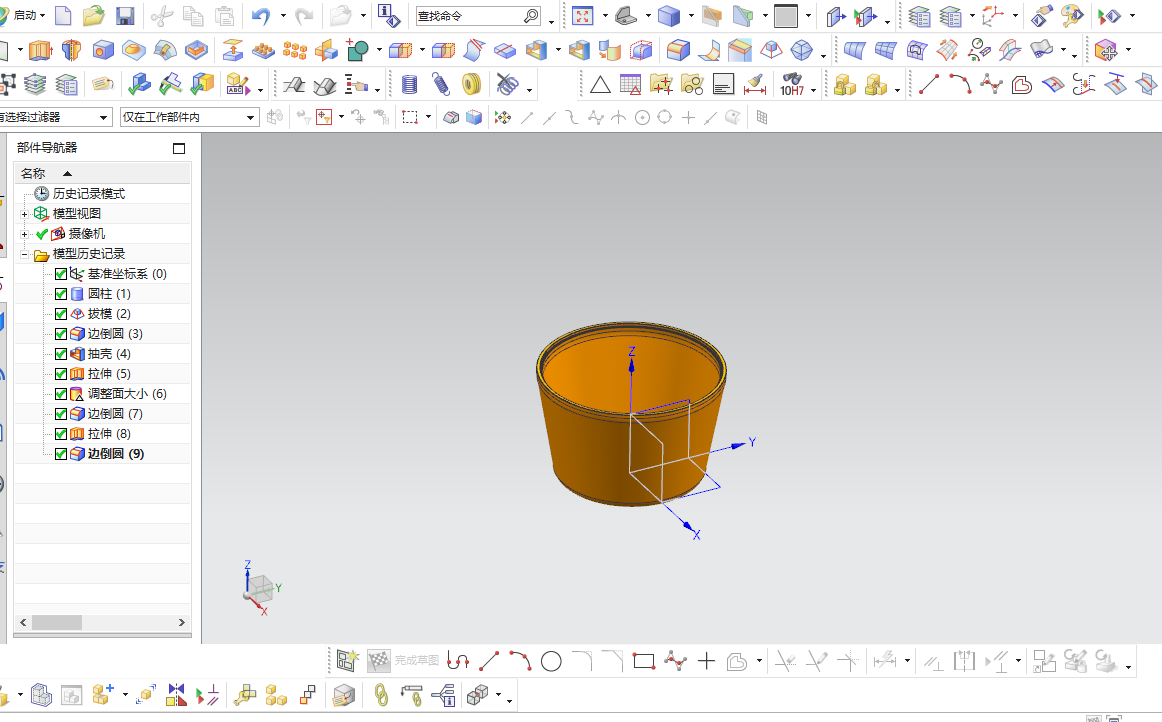Viewport: 1162px width, 722px height.
Task: Click the Edge Blend icon
Action: click(678, 50)
